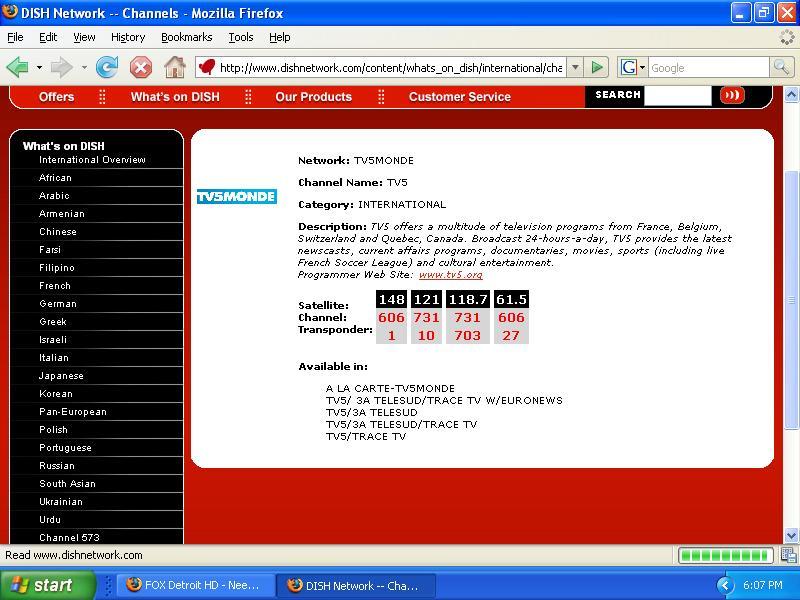Select Russian in the sidebar
Screen dimensions: 800x600
pyautogui.click(x=57, y=466)
